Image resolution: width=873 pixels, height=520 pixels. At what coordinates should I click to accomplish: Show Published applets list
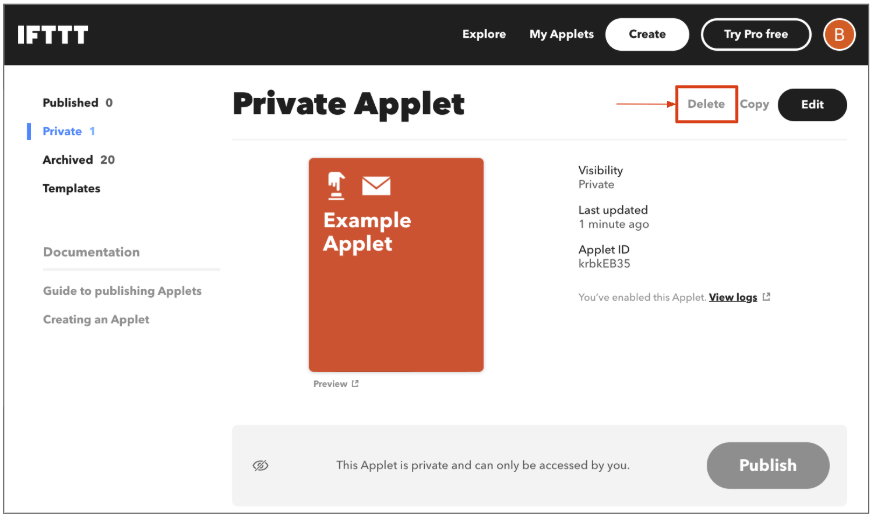point(77,102)
